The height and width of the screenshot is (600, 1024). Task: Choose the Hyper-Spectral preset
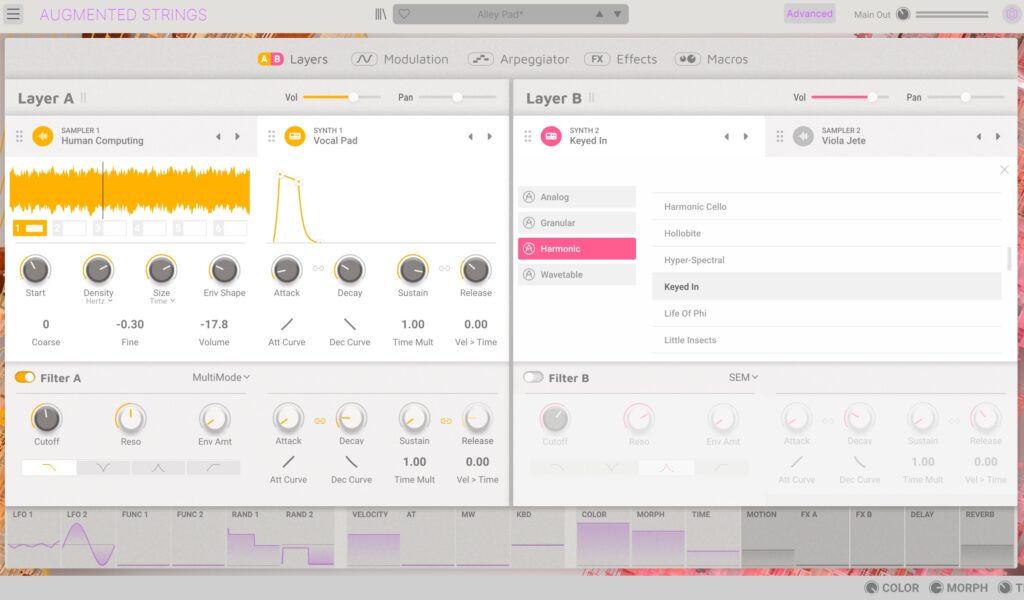(x=694, y=260)
